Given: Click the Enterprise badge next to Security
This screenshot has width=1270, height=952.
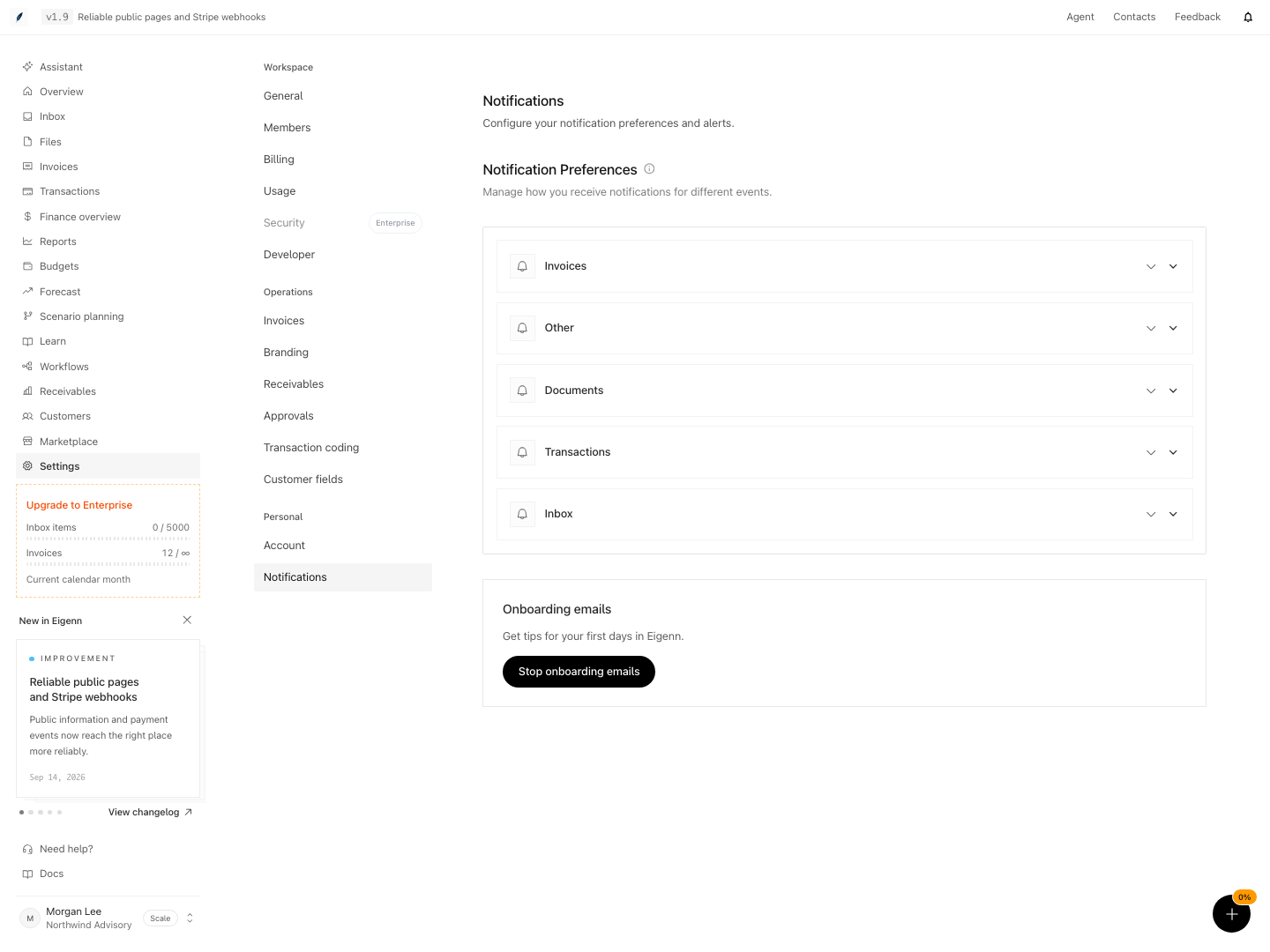Looking at the screenshot, I should tap(395, 223).
